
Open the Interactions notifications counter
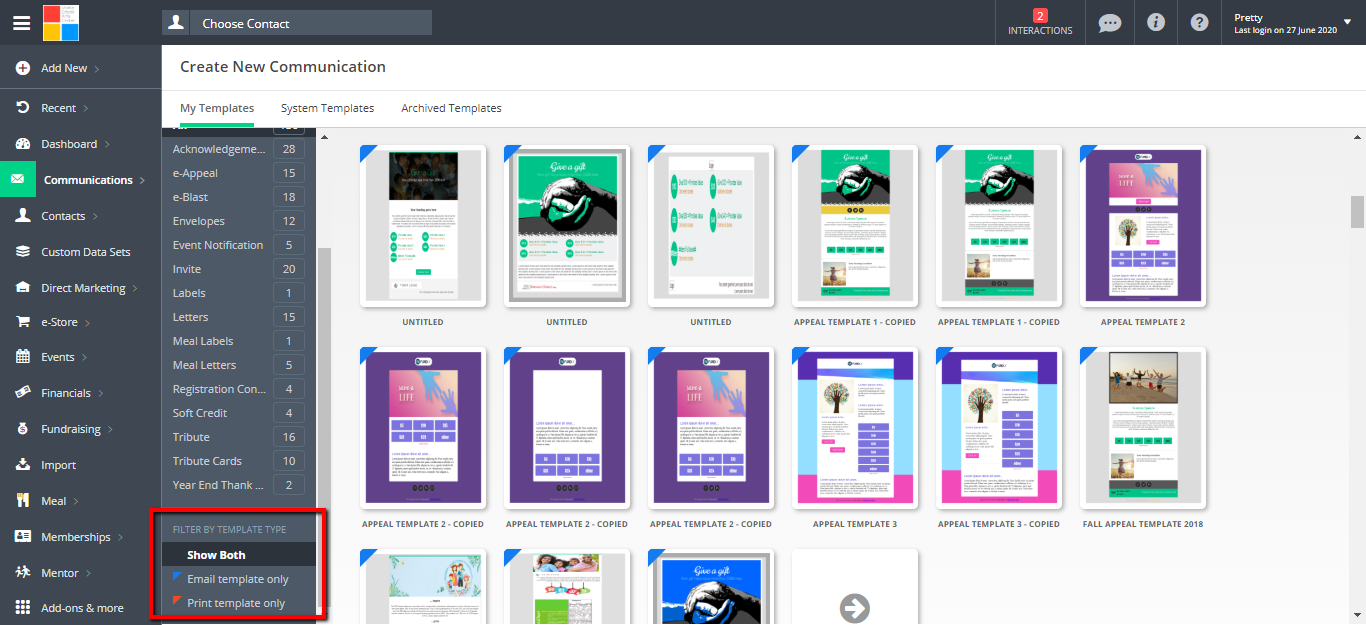coord(1040,23)
